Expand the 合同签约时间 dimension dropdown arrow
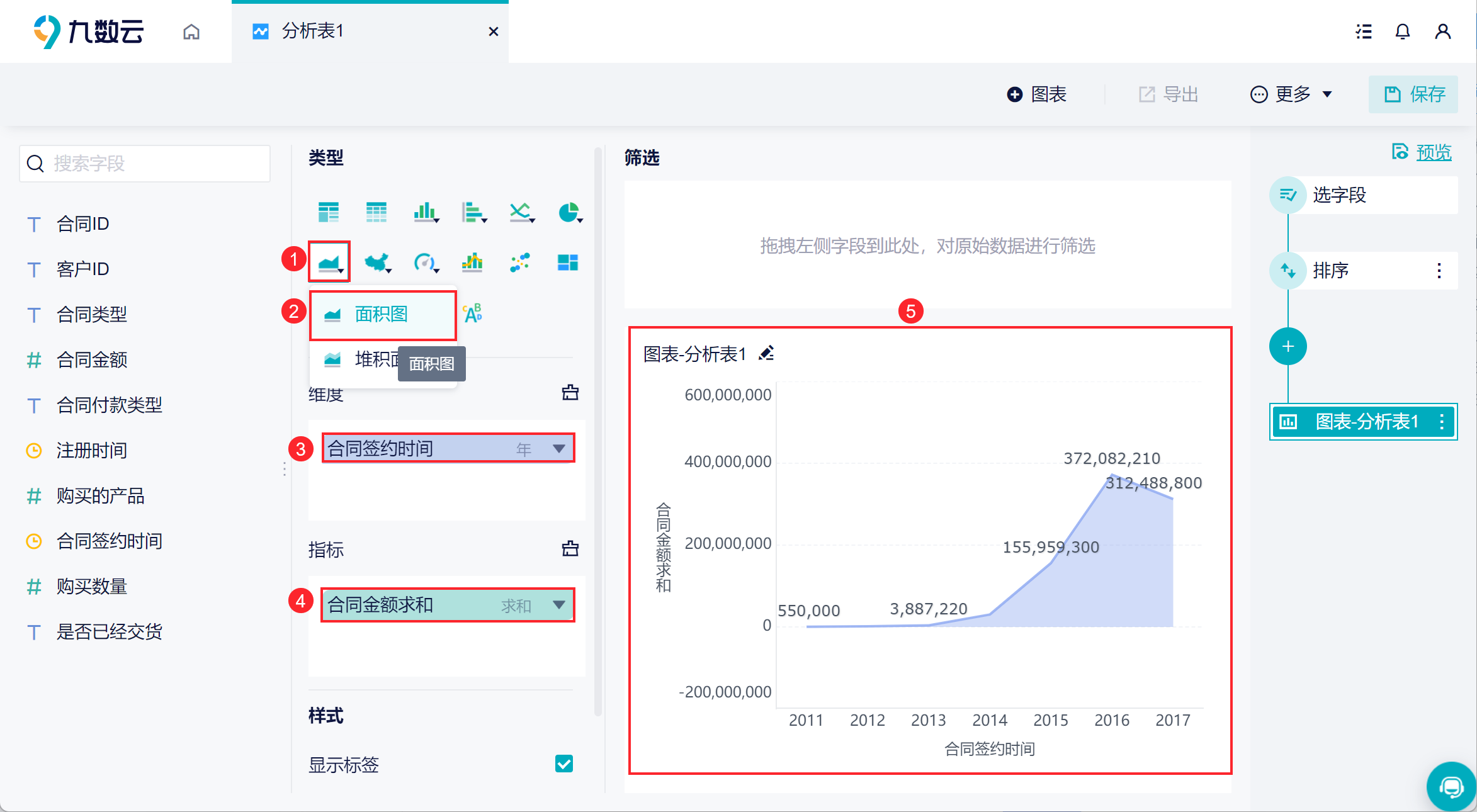 558,448
